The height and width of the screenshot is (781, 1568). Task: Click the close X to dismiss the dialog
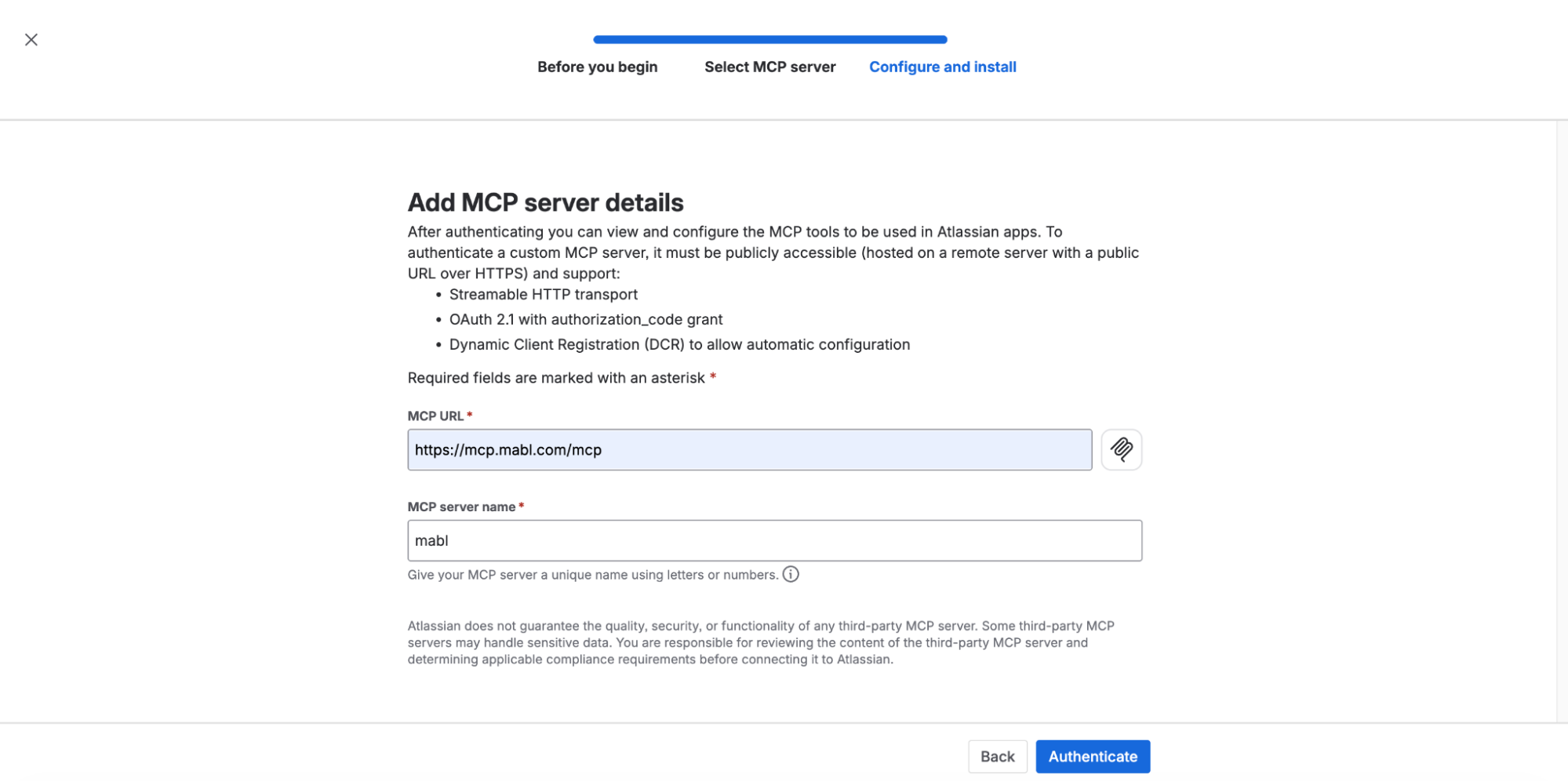(31, 39)
